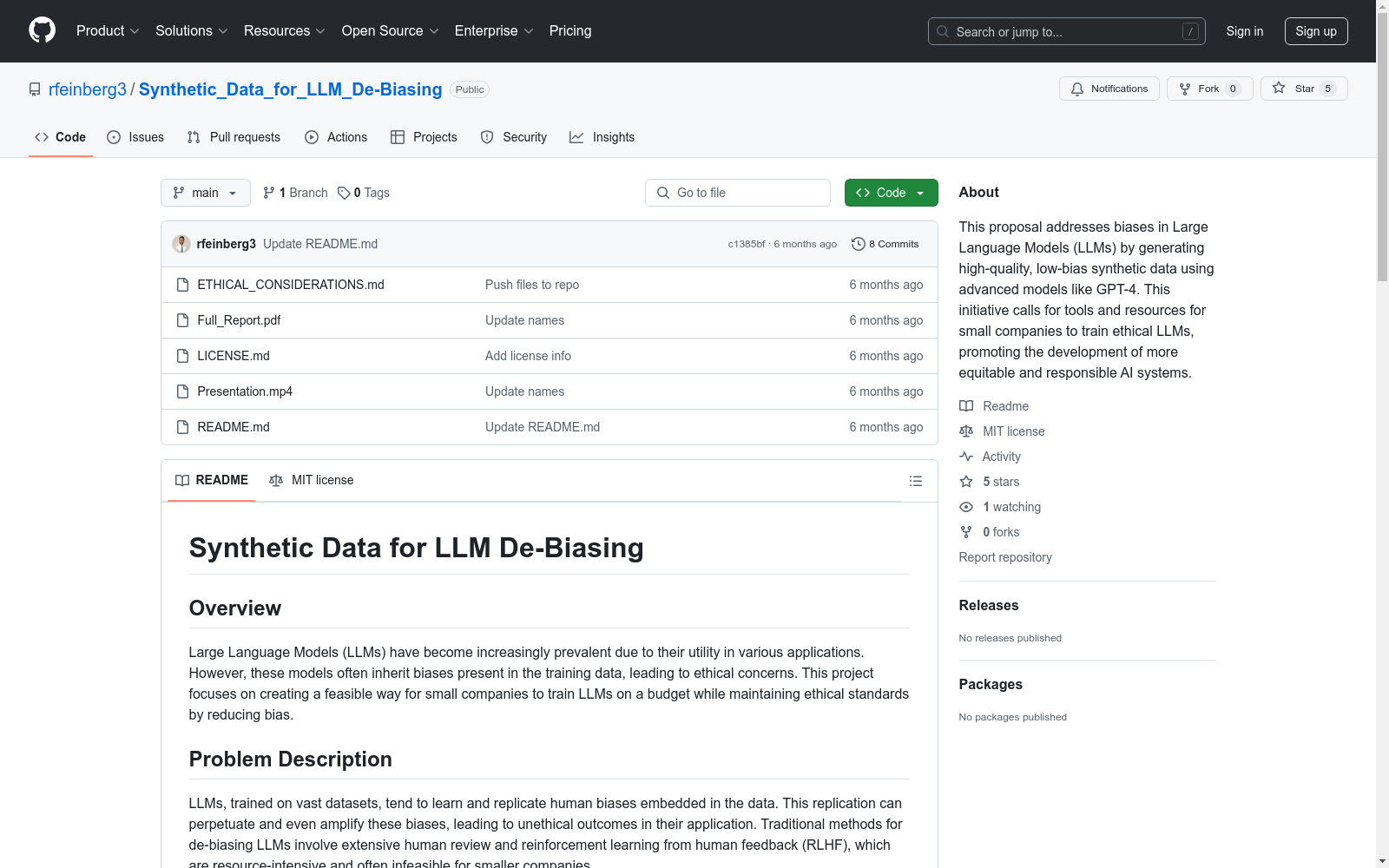Click the star icon beside 5 stars
Viewport: 1389px width, 868px height.
point(966,482)
